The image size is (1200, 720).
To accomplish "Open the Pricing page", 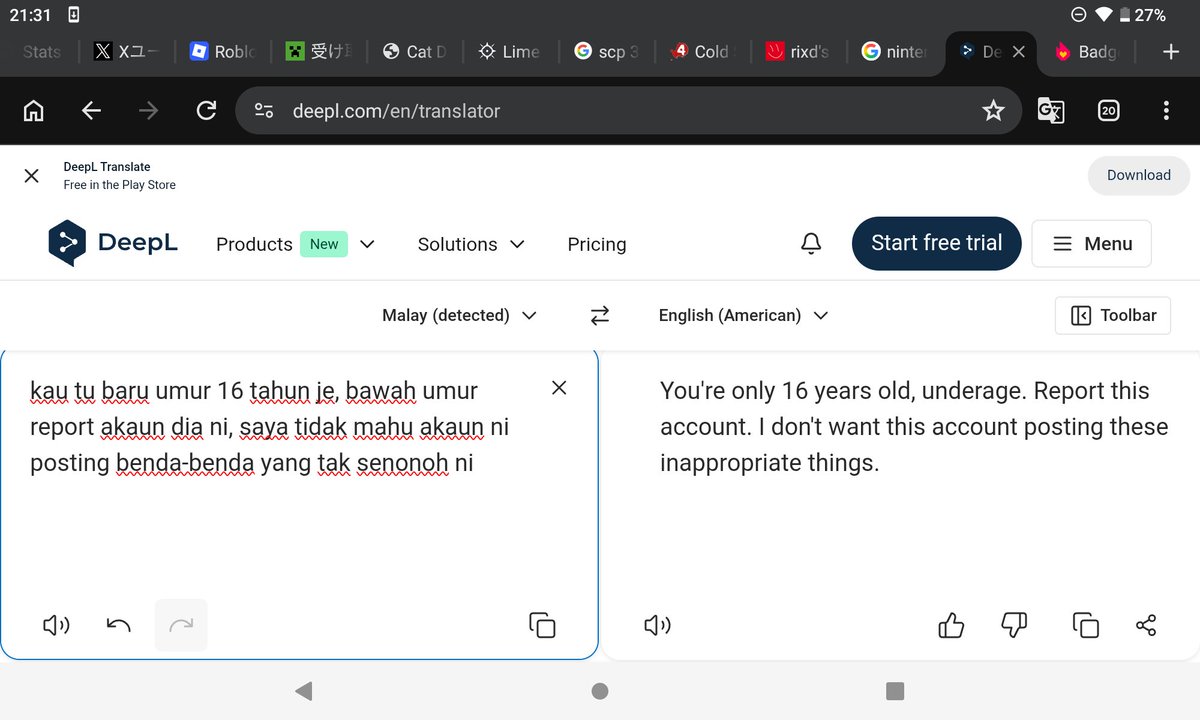I will coord(597,244).
